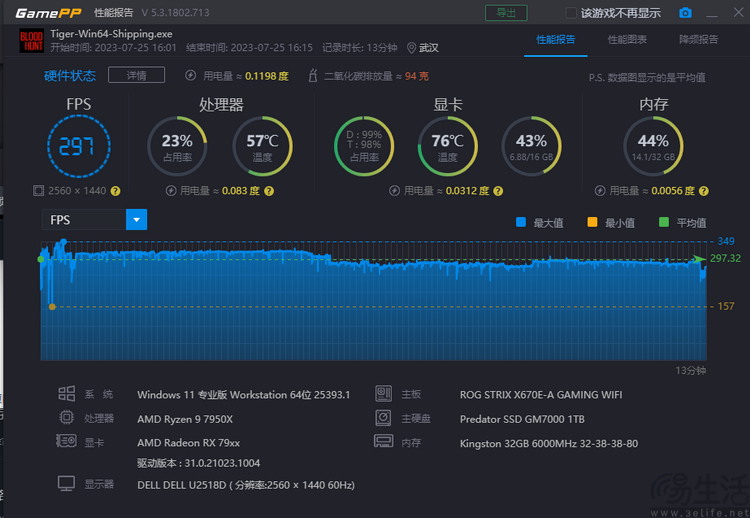This screenshot has width=750, height=518.
Task: Click the main disk drive icon
Action: 384,418
